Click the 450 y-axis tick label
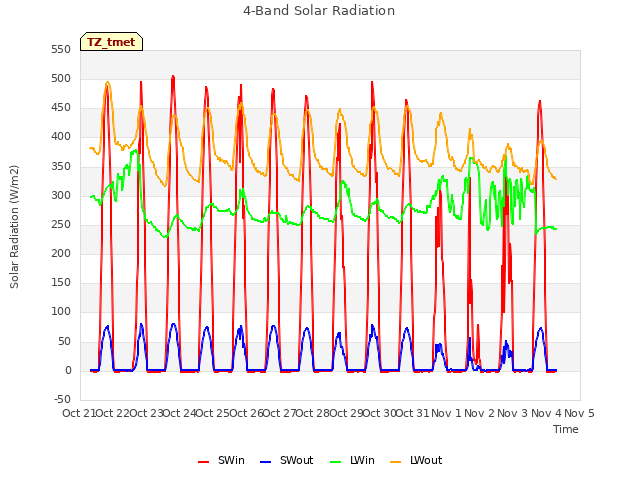Image resolution: width=640 pixels, height=480 pixels. tap(61, 108)
